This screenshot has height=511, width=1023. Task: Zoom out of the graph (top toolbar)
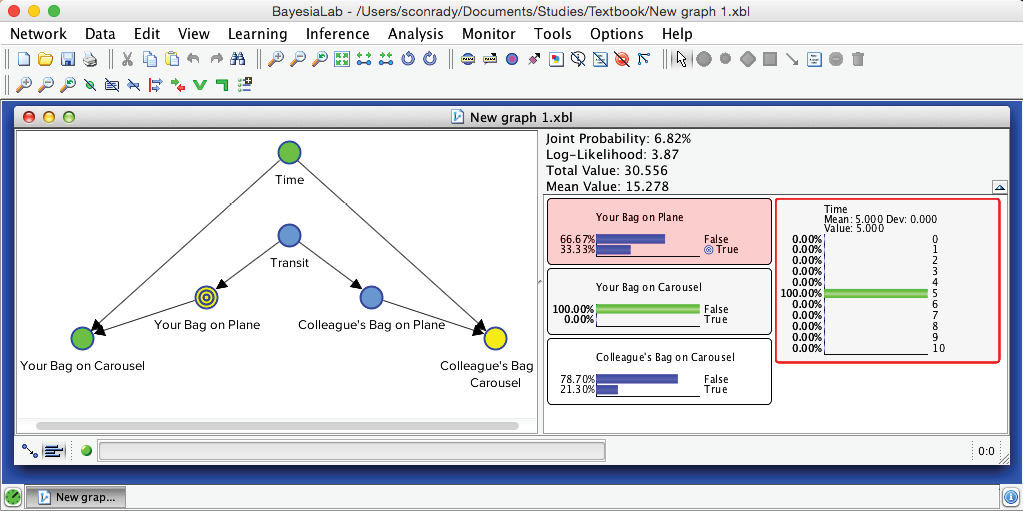[x=298, y=59]
